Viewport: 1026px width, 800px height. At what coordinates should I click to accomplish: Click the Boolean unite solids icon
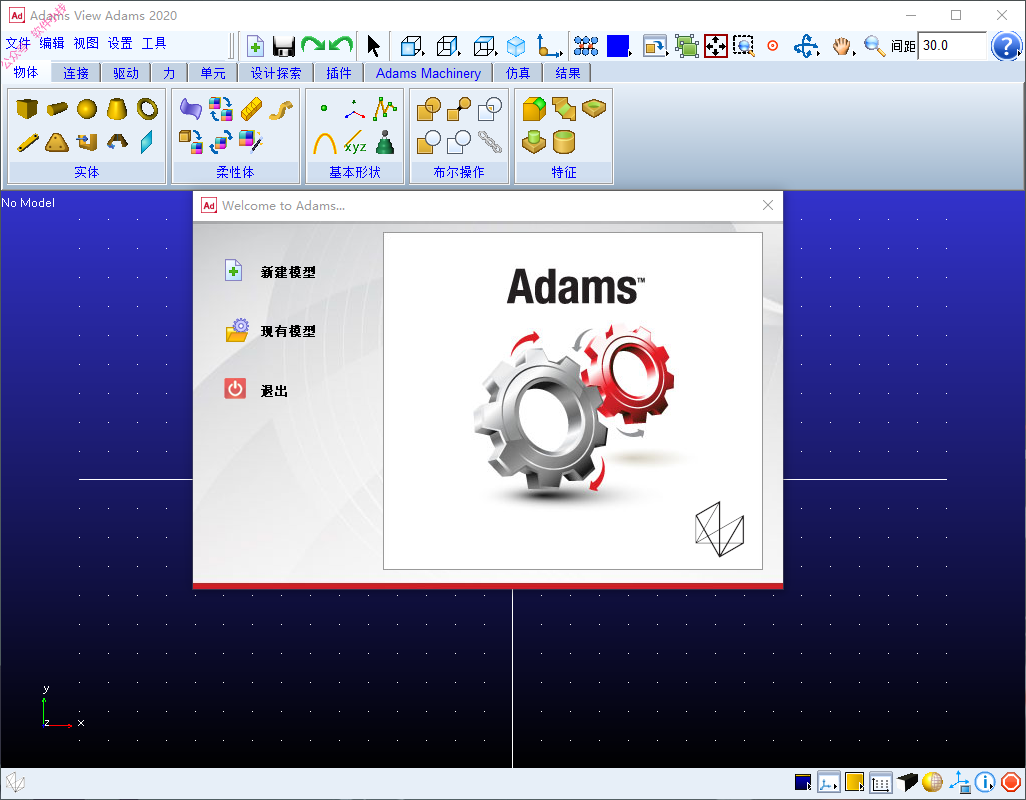[429, 109]
